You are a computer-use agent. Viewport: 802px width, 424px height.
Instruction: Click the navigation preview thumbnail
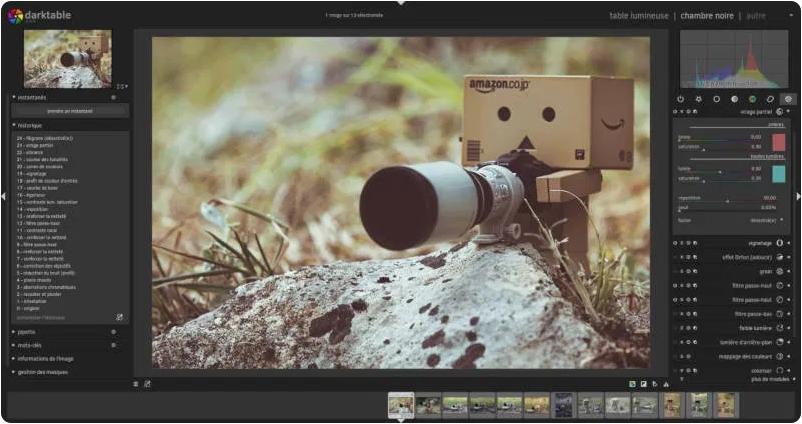click(68, 59)
